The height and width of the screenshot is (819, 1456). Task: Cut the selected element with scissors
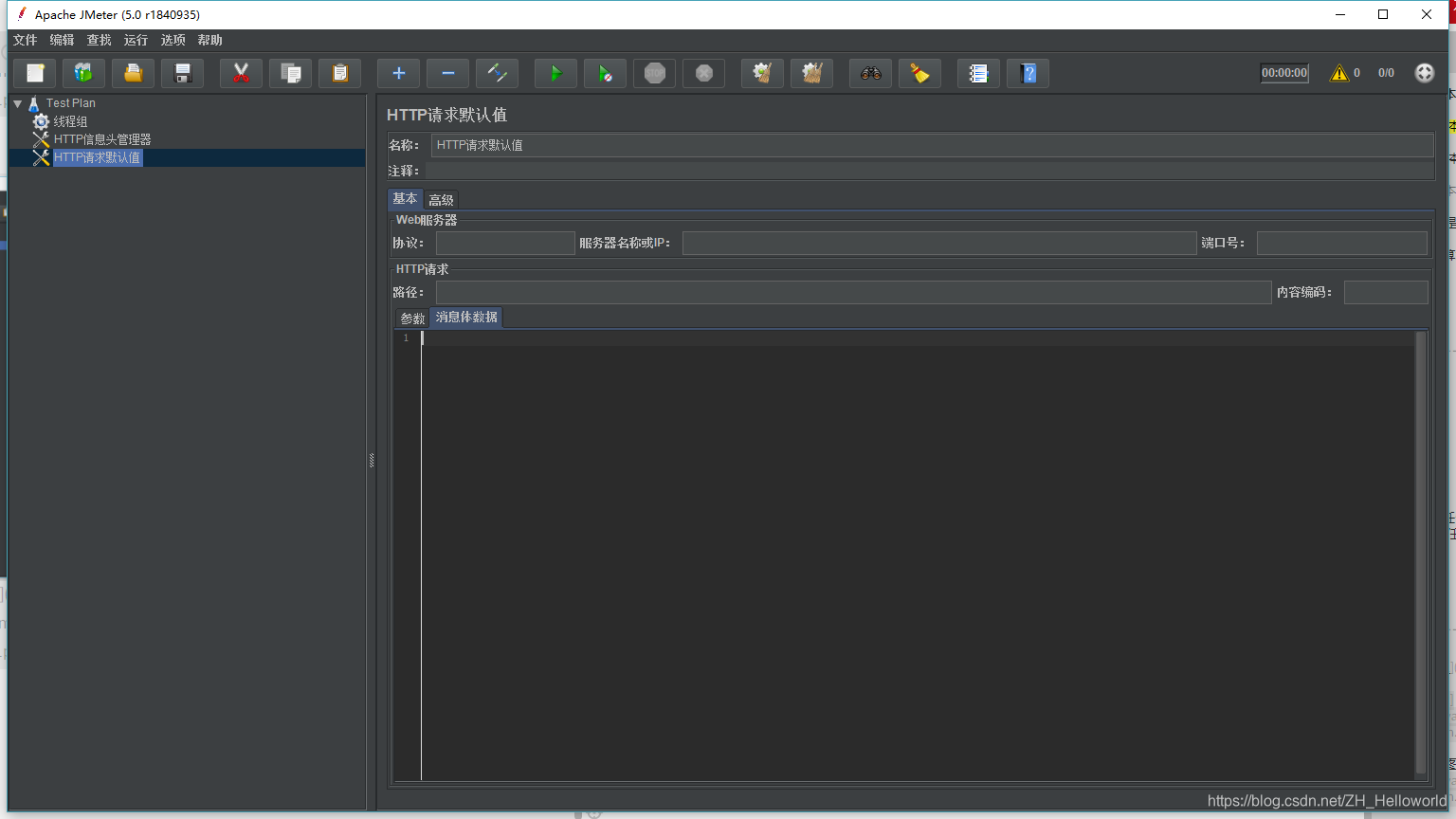pos(241,73)
